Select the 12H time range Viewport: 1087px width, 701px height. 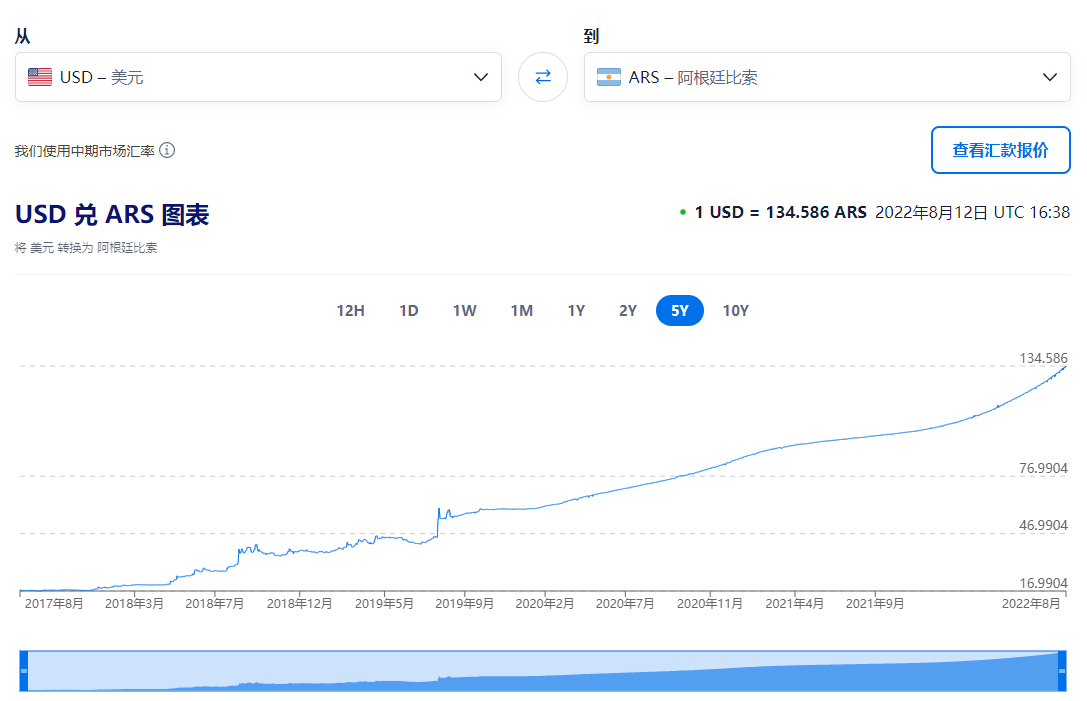click(351, 311)
